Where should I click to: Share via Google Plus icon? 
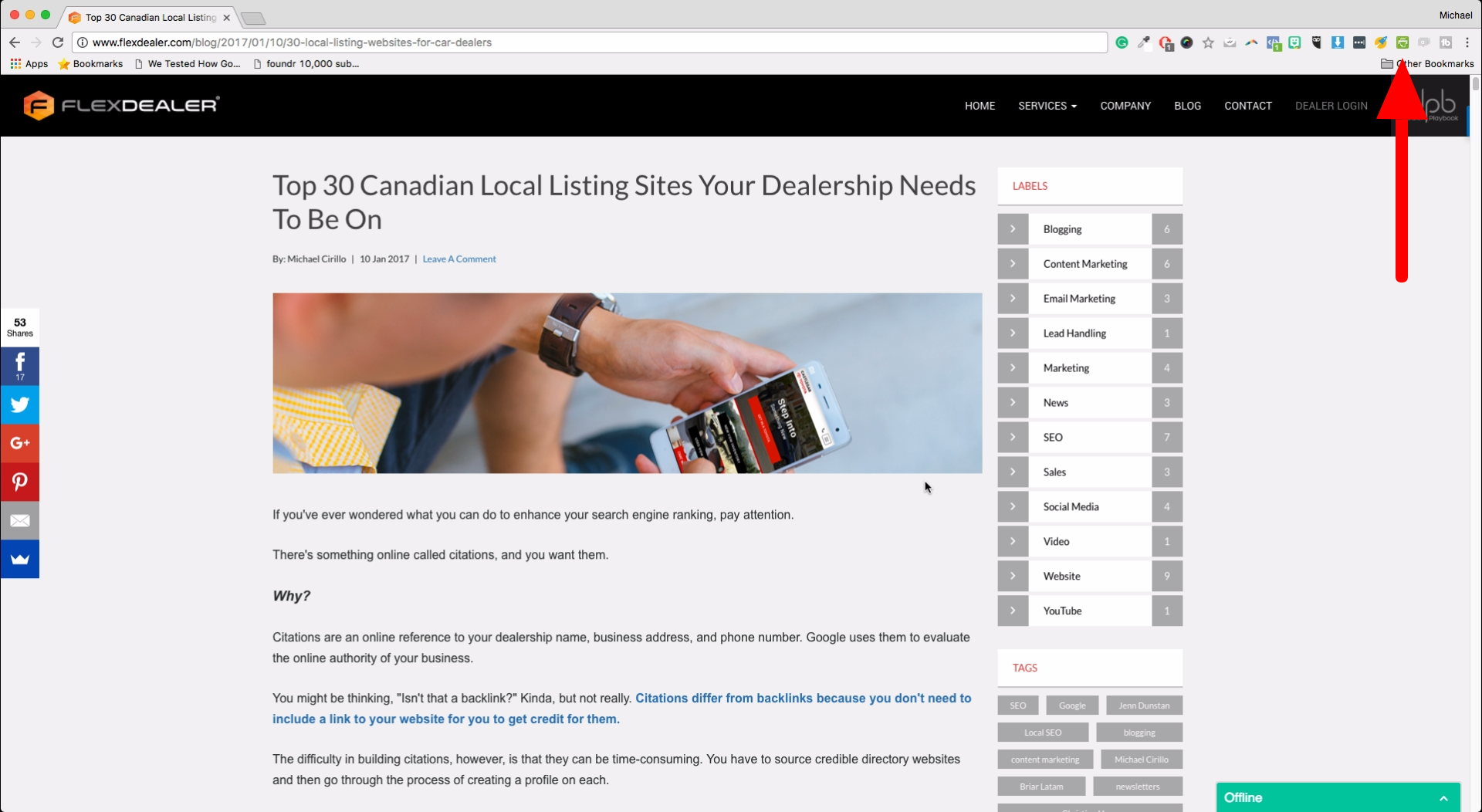coord(20,443)
